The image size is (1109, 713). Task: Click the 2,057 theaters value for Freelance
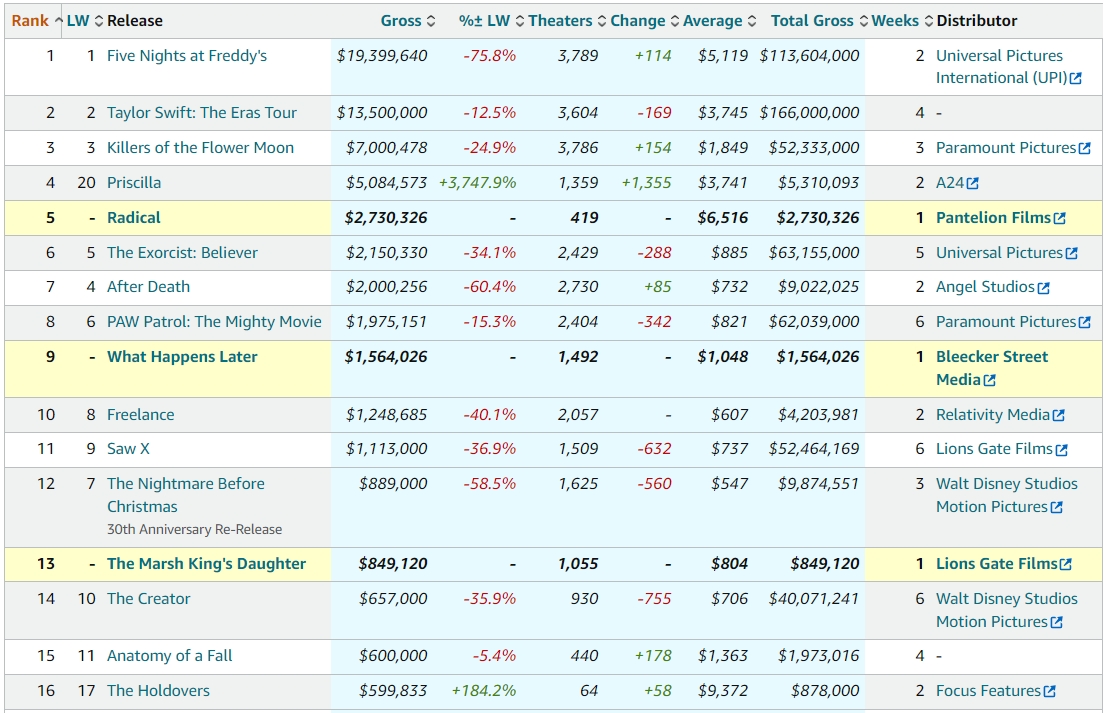578,415
